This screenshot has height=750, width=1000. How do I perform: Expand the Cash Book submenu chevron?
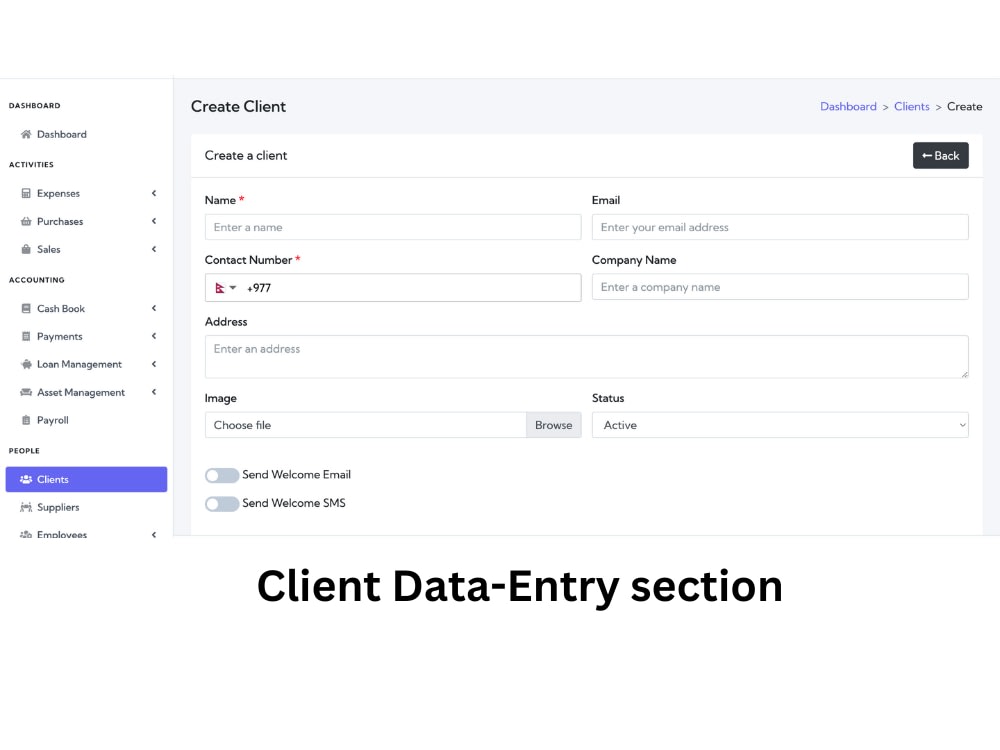154,309
